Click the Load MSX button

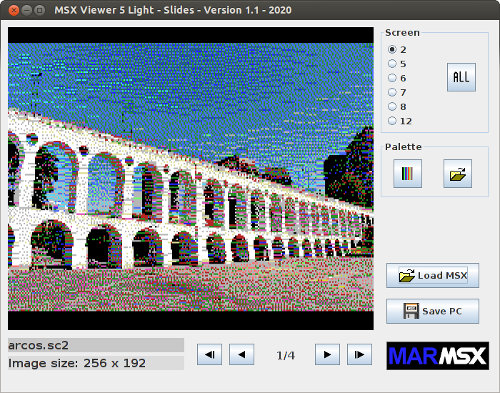click(433, 276)
